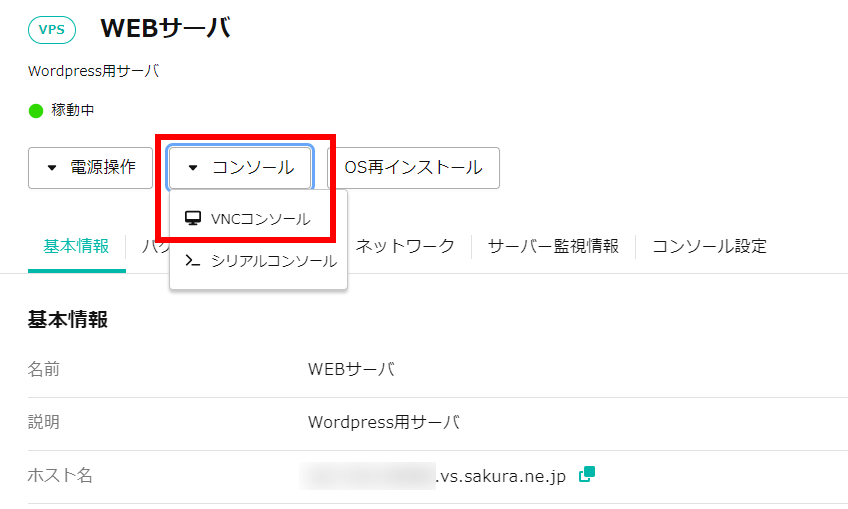The height and width of the screenshot is (509, 848).
Task: Switch to the 基本情報 tab
Action: click(x=76, y=246)
